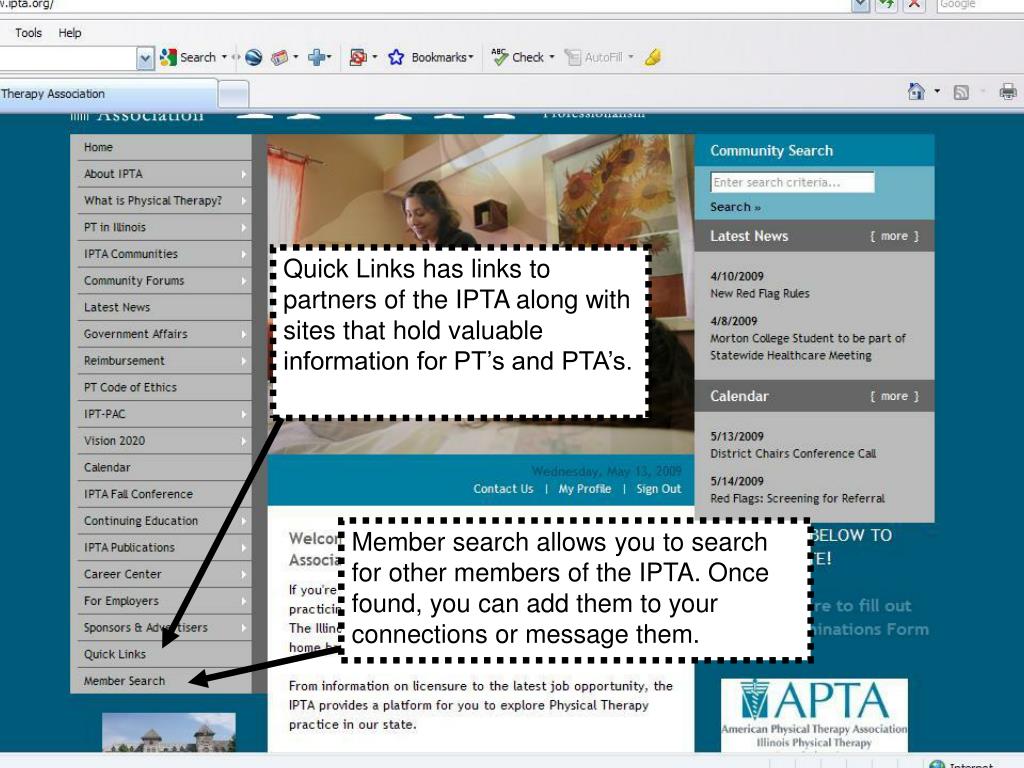Click the browser Google search box

point(980,5)
